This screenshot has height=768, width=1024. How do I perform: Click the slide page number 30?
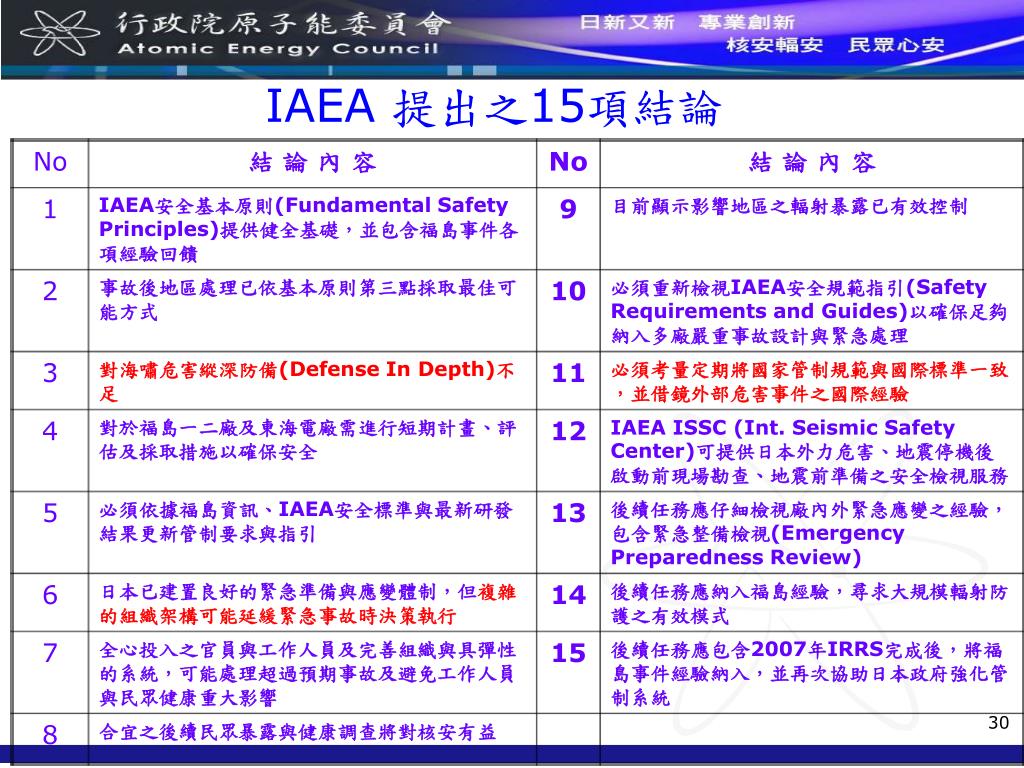click(x=999, y=722)
